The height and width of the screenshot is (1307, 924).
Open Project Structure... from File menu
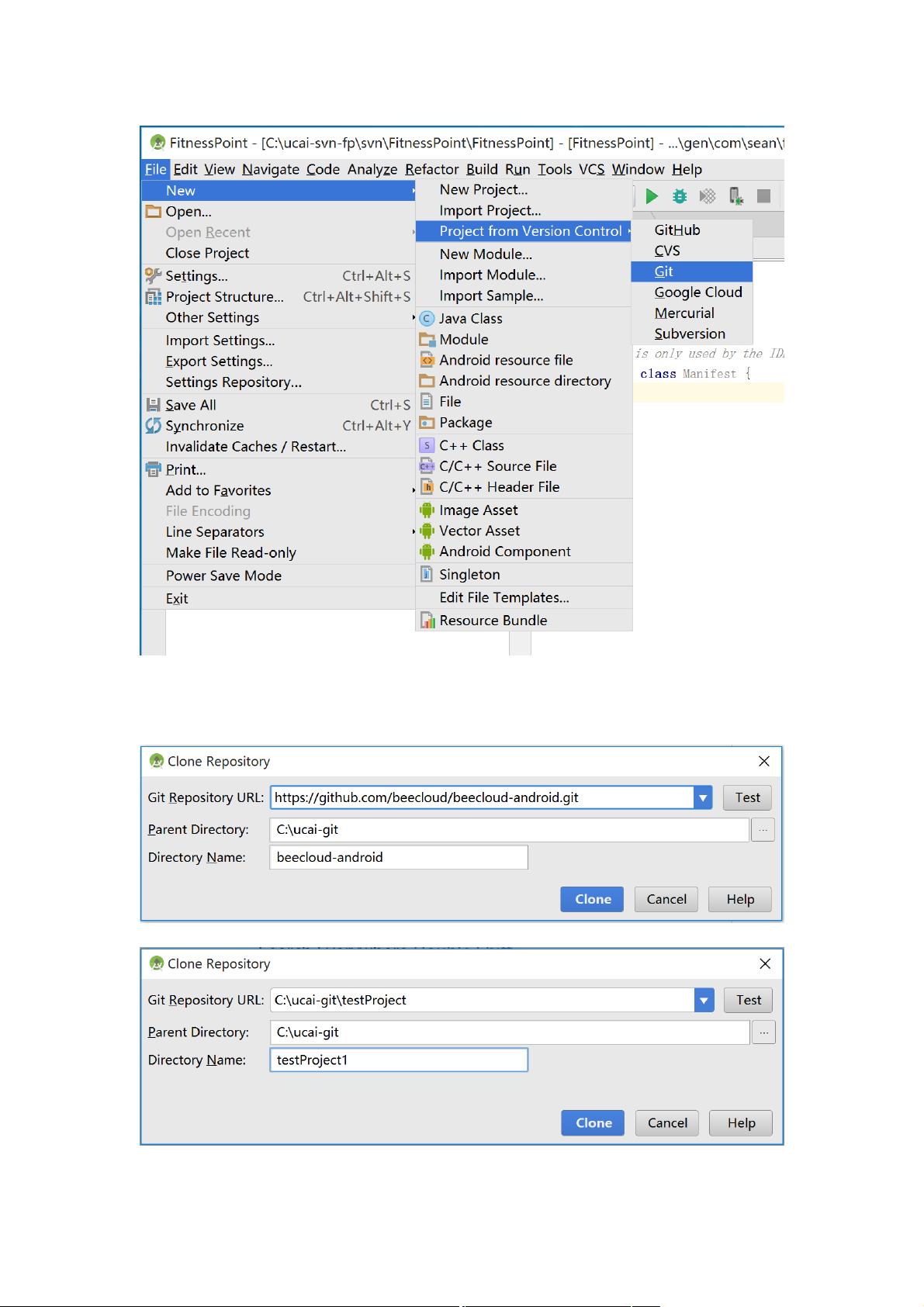pos(279,297)
